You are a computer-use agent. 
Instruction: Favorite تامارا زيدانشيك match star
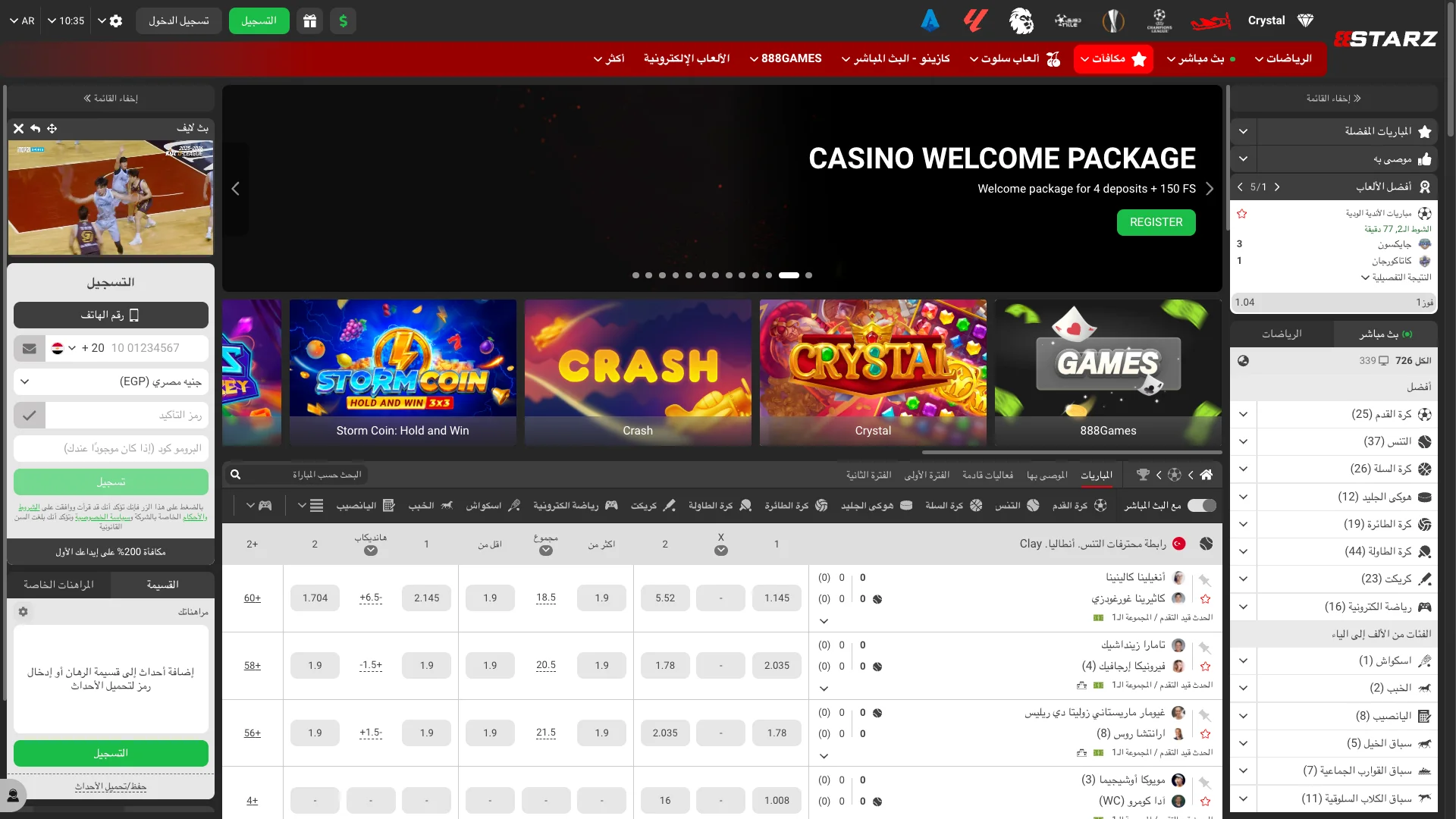coord(1206,667)
